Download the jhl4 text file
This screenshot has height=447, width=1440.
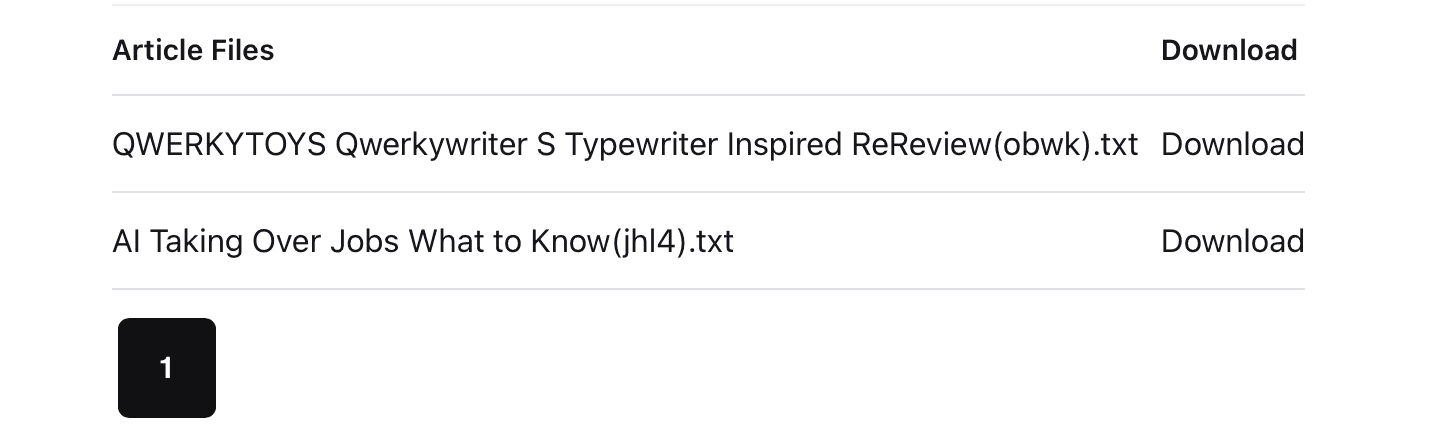(1232, 241)
